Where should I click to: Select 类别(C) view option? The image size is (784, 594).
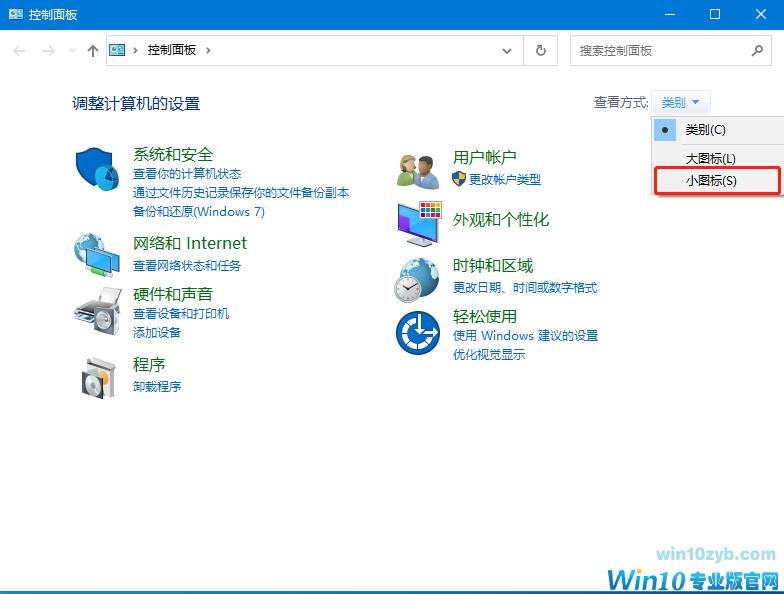click(x=718, y=130)
